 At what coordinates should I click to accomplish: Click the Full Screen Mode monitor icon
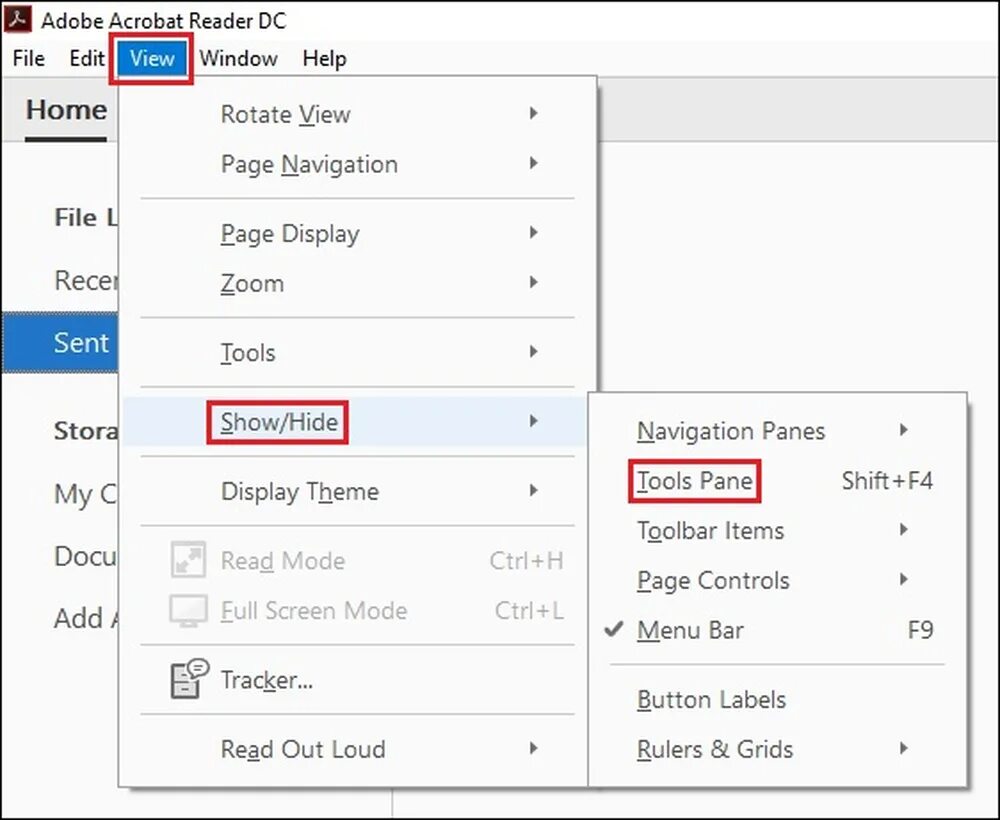tap(188, 610)
